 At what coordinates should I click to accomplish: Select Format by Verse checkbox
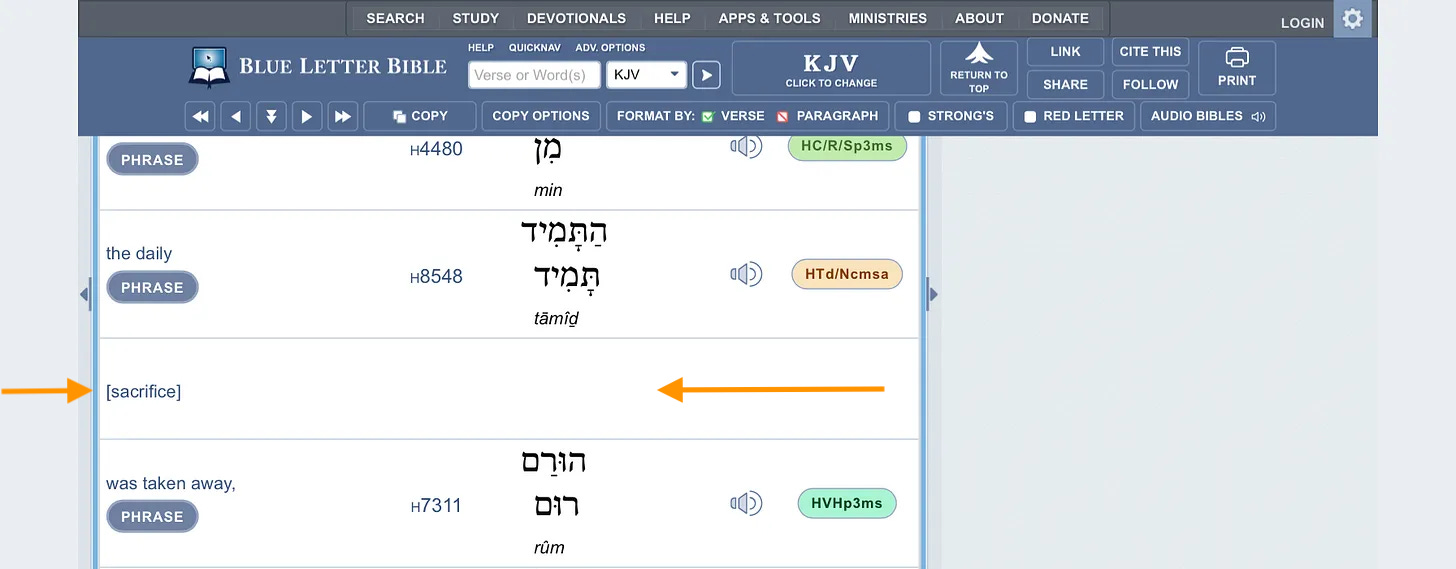708,116
